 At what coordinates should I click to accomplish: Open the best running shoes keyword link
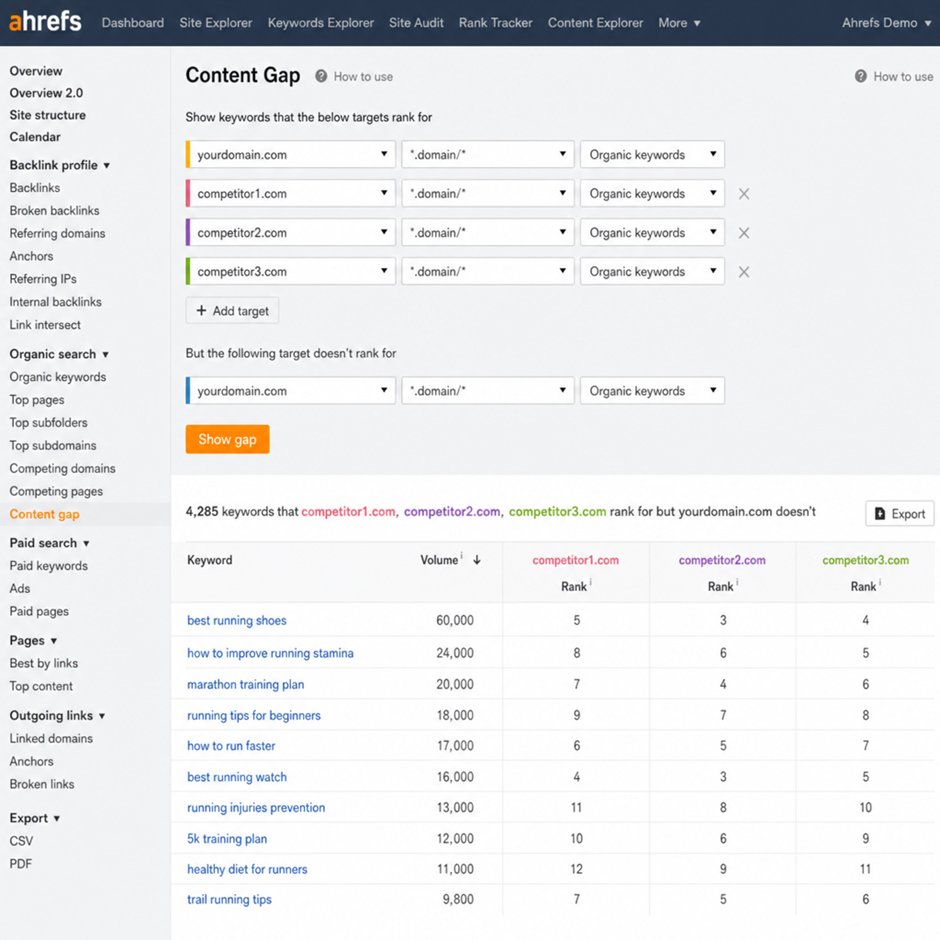click(x=237, y=620)
